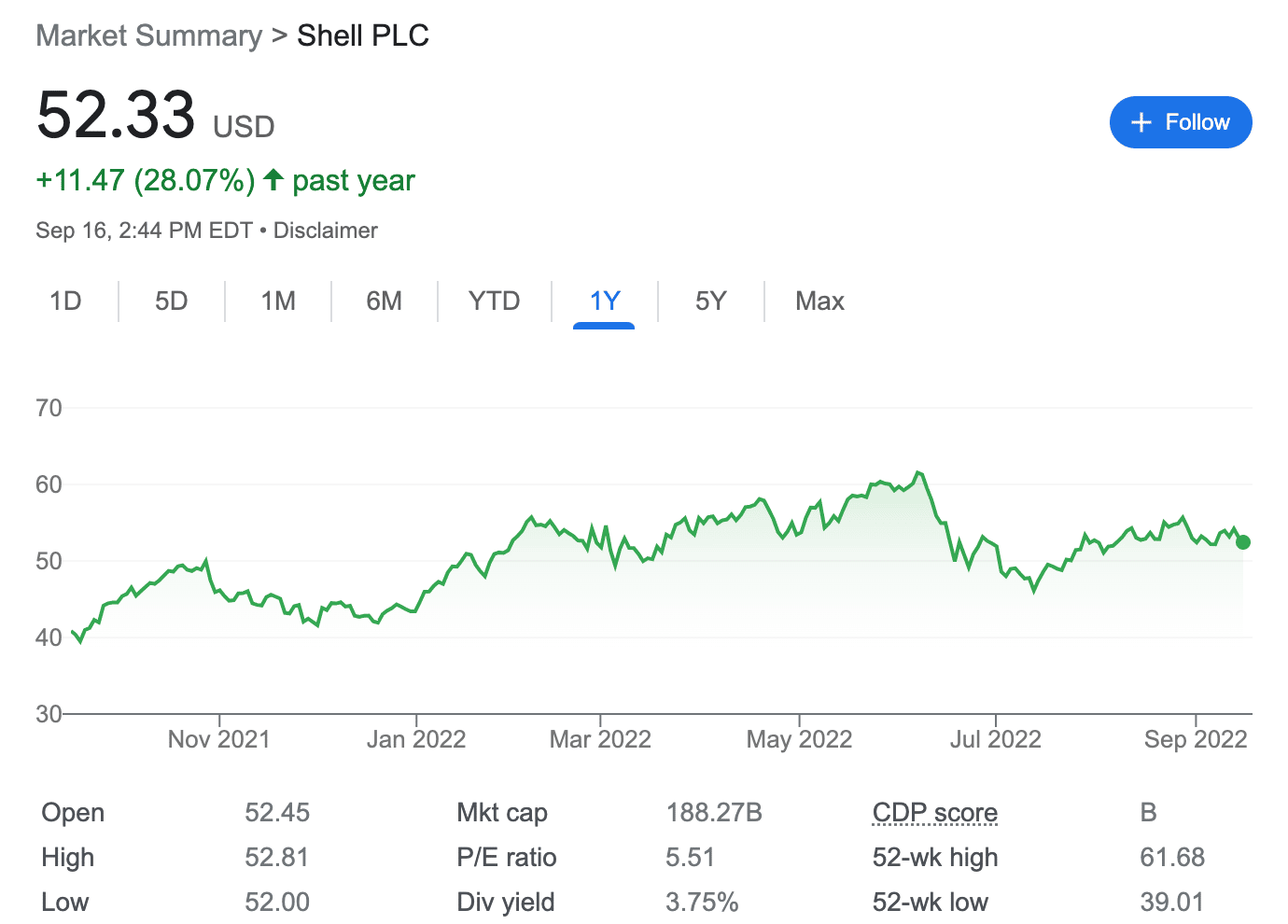The height and width of the screenshot is (924, 1288).
Task: Open the Disclaimer link
Action: pos(325,231)
